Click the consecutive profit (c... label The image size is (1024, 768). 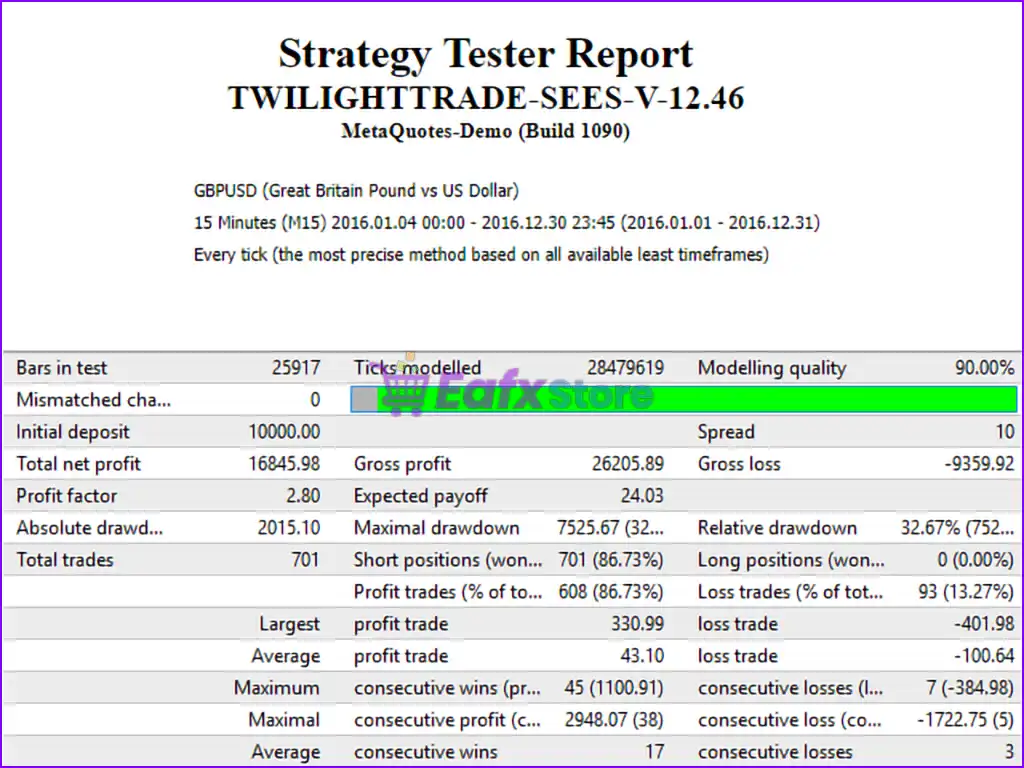tap(447, 720)
